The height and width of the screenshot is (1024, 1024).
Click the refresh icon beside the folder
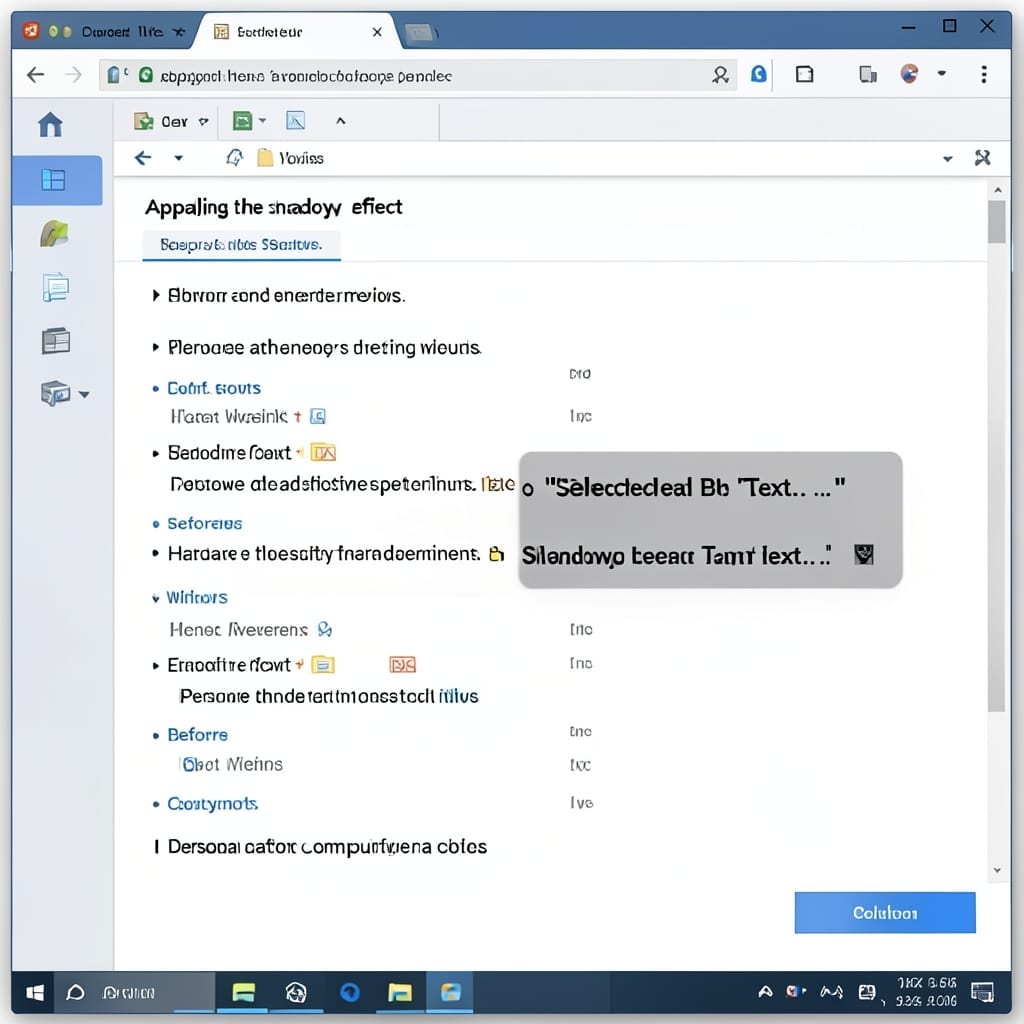[x=235, y=157]
